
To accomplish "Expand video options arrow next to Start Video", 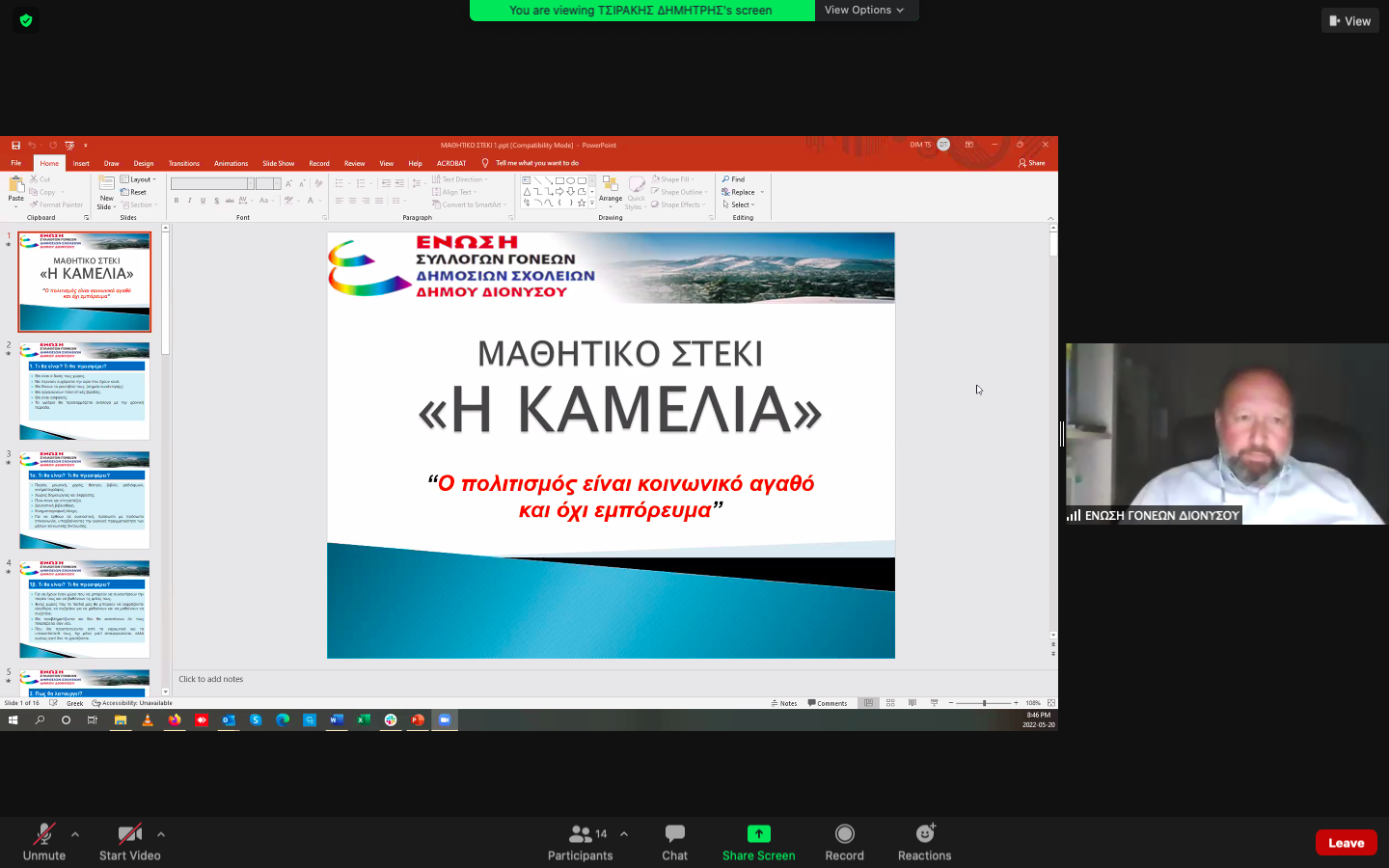I will point(161,834).
